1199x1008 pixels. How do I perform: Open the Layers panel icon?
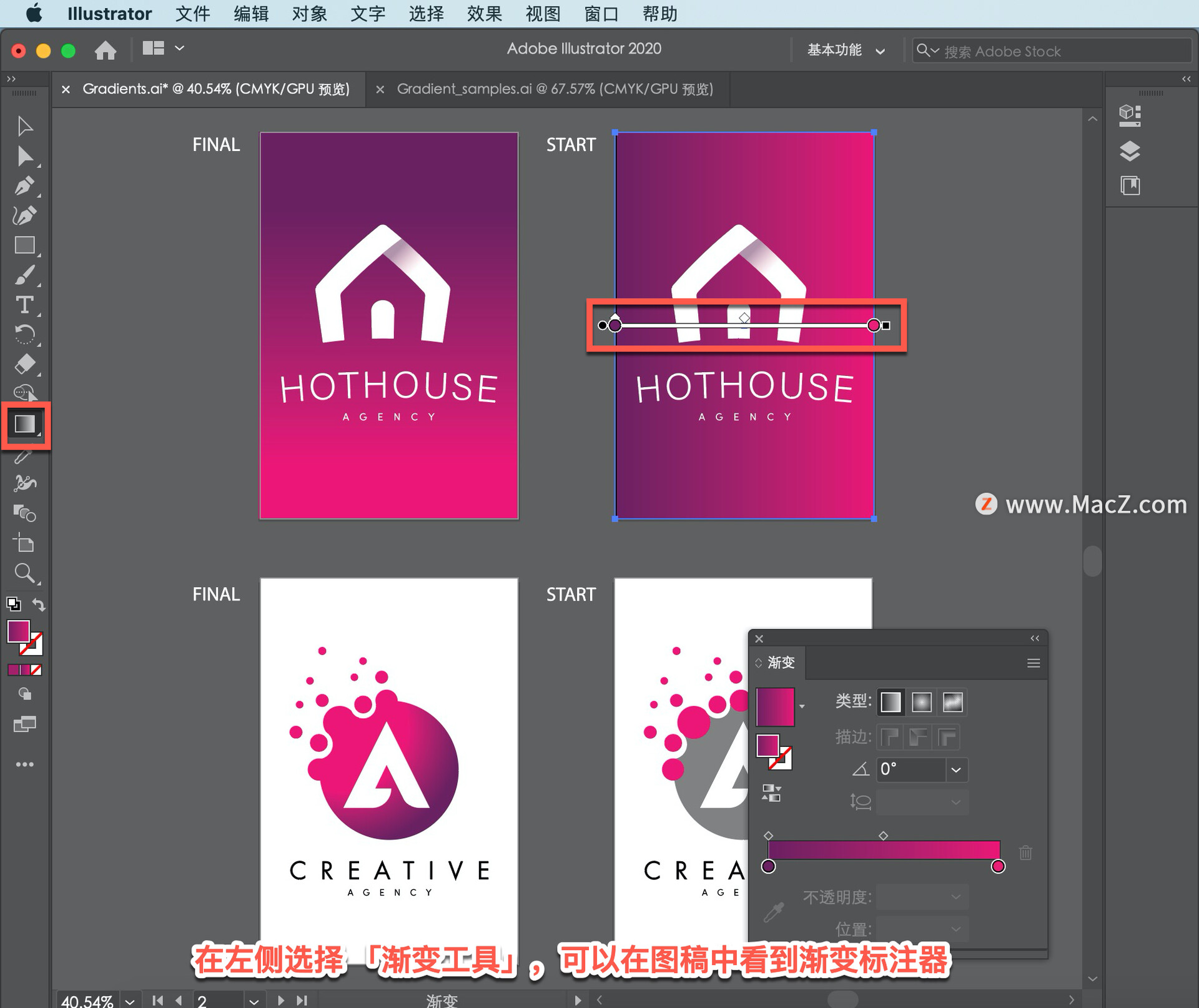point(1130,151)
